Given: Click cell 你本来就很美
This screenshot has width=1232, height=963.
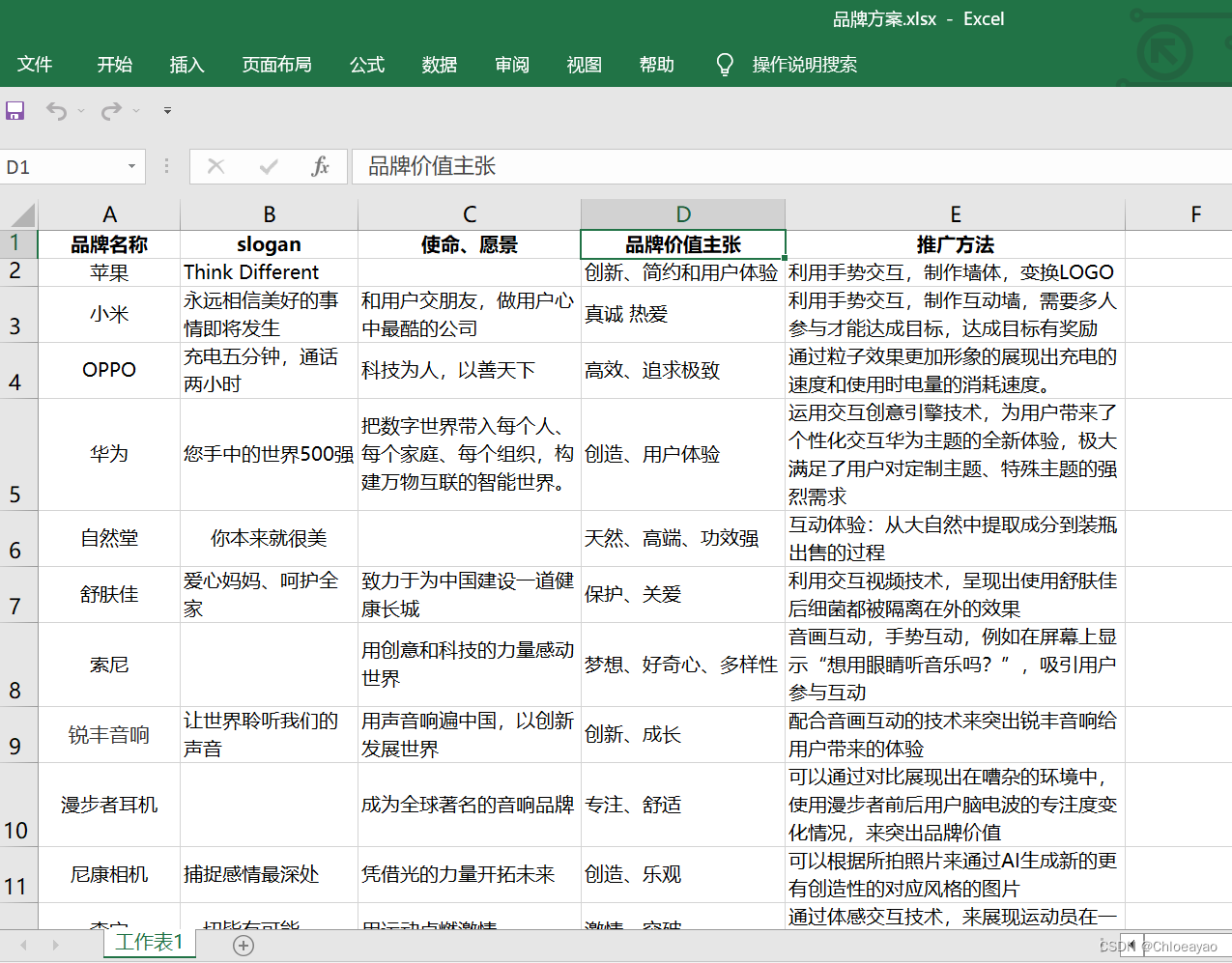Looking at the screenshot, I should point(270,538).
